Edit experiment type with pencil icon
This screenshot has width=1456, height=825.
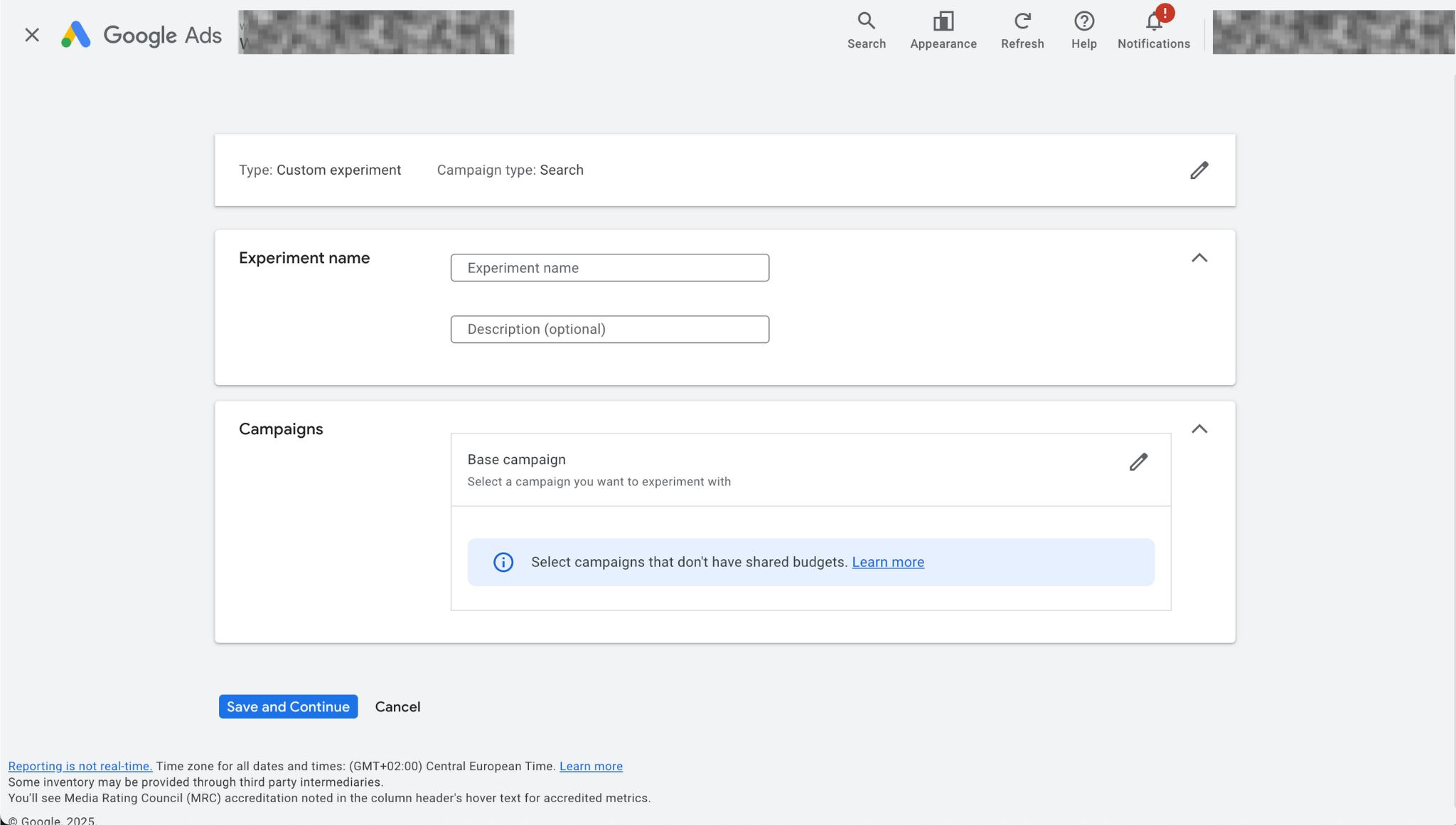pyautogui.click(x=1199, y=171)
